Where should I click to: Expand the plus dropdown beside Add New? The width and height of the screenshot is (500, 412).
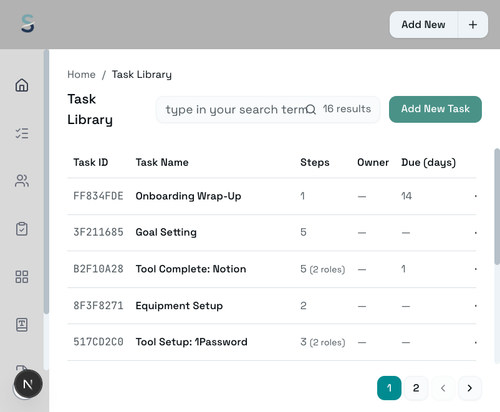(x=473, y=25)
